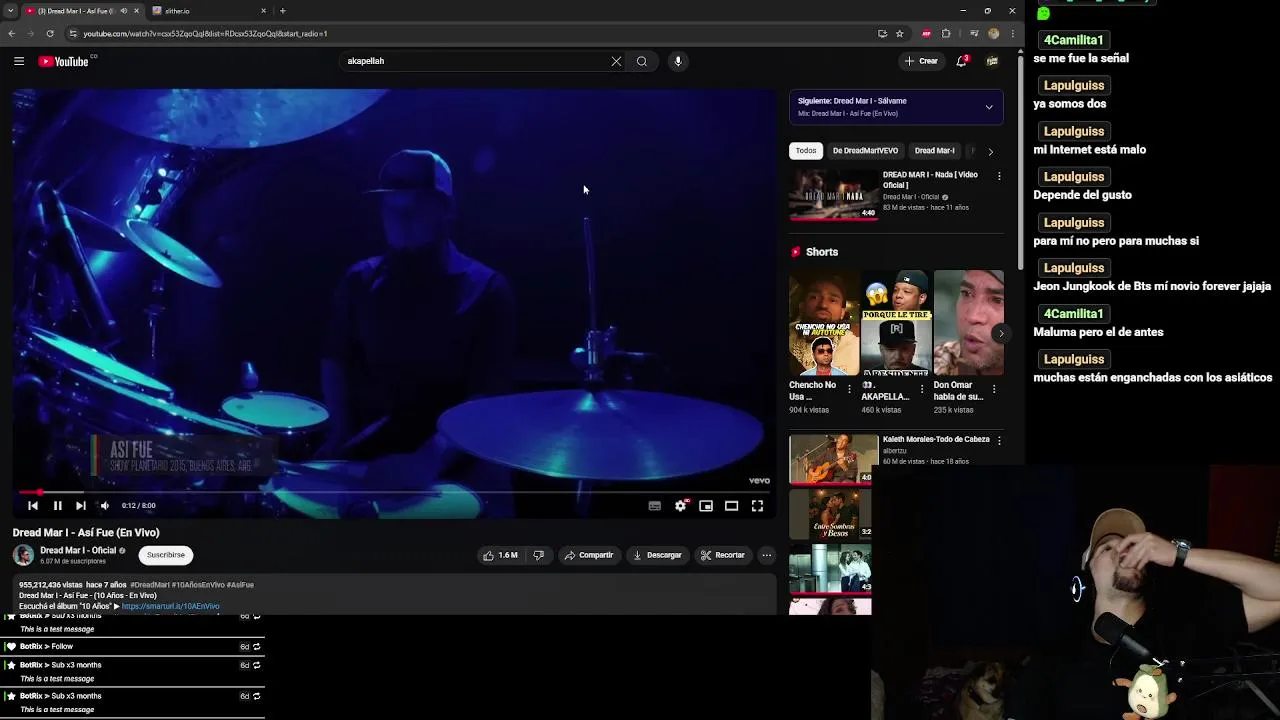
Task: Skip to previous video in playlist
Action: click(x=33, y=506)
